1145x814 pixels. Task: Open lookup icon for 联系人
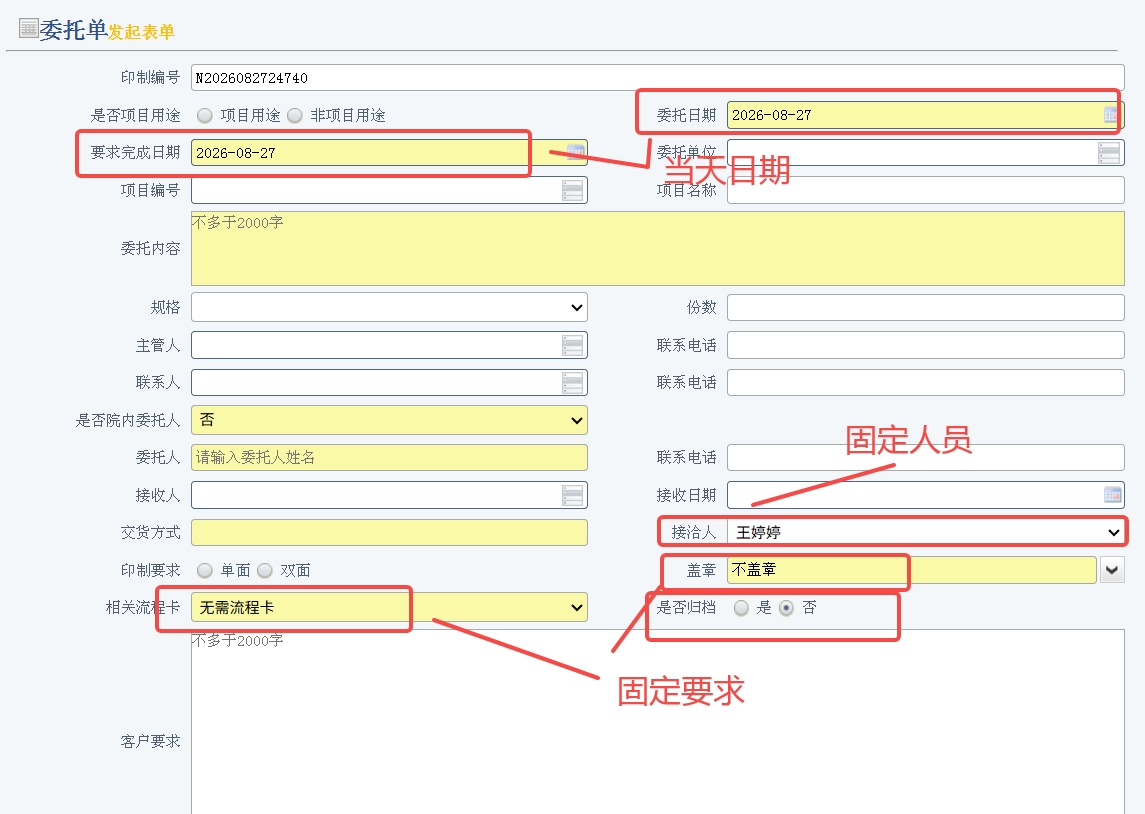(x=572, y=383)
